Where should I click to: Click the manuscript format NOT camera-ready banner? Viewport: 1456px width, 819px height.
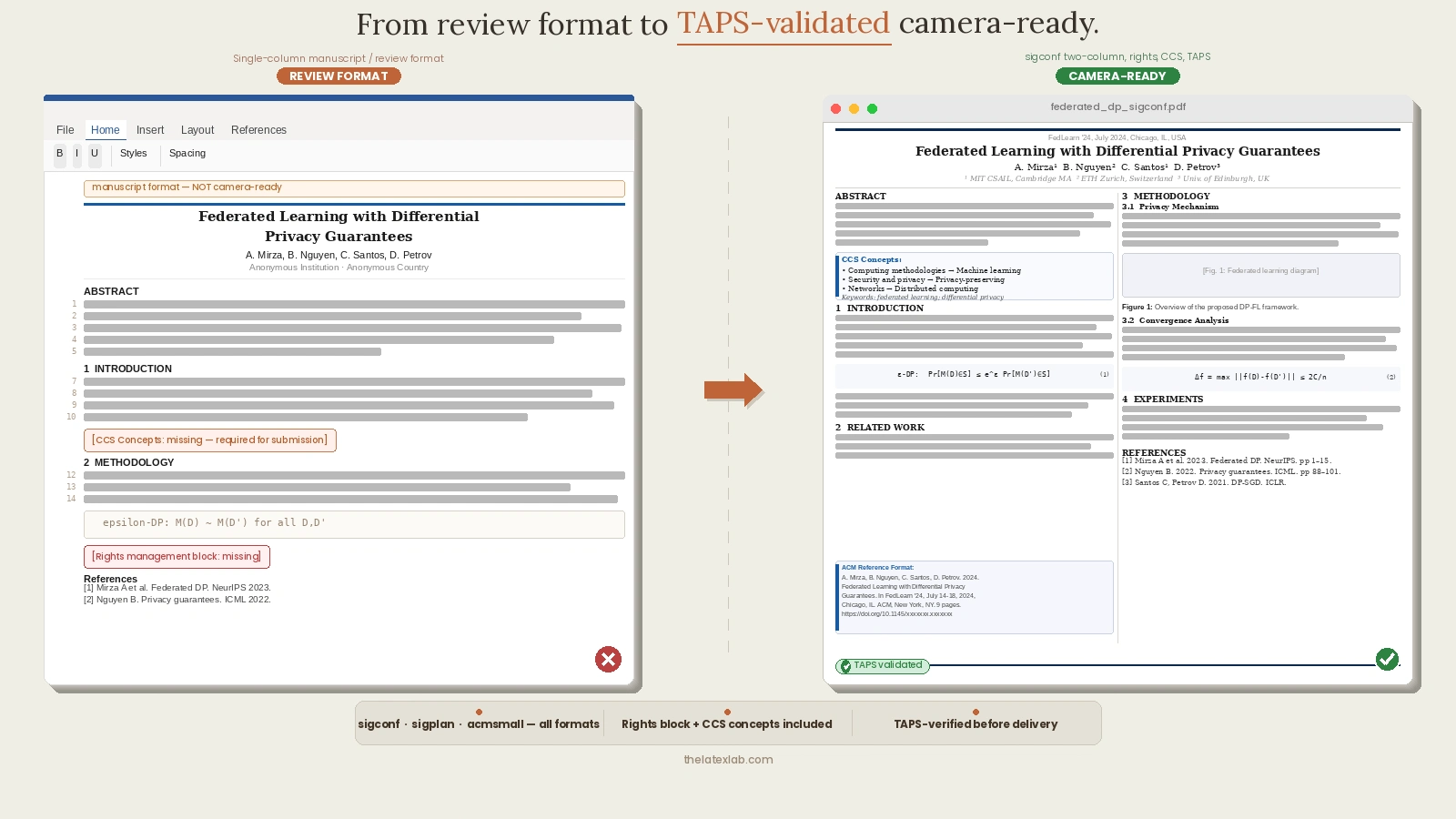tap(354, 187)
